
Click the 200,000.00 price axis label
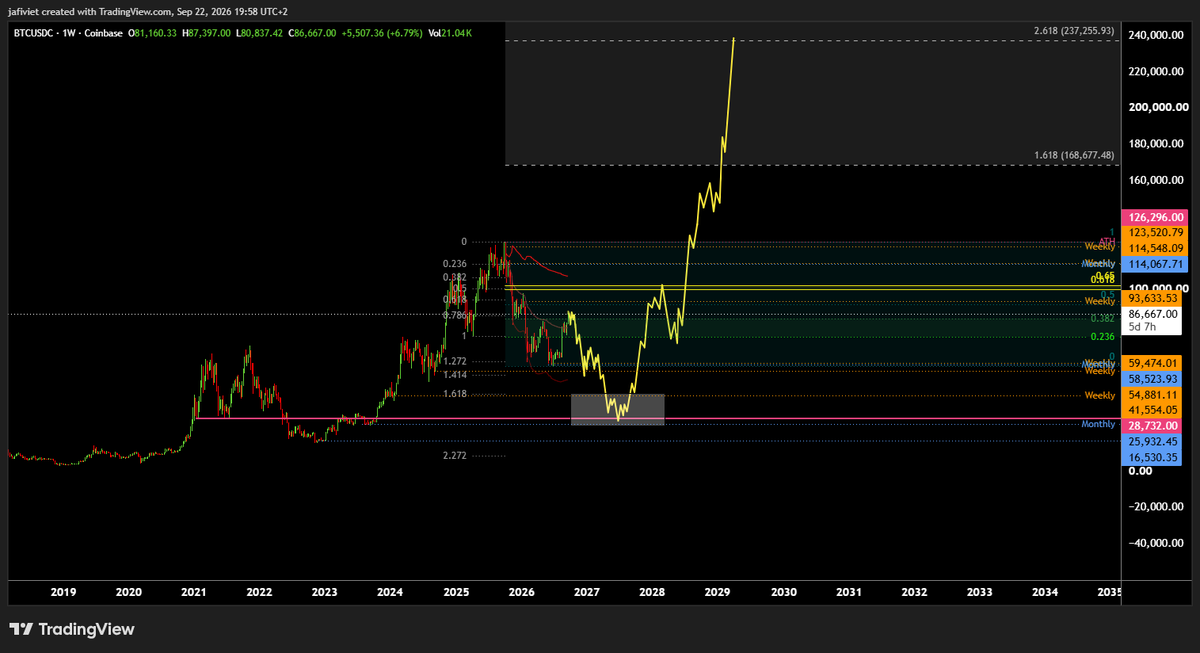(x=1158, y=107)
